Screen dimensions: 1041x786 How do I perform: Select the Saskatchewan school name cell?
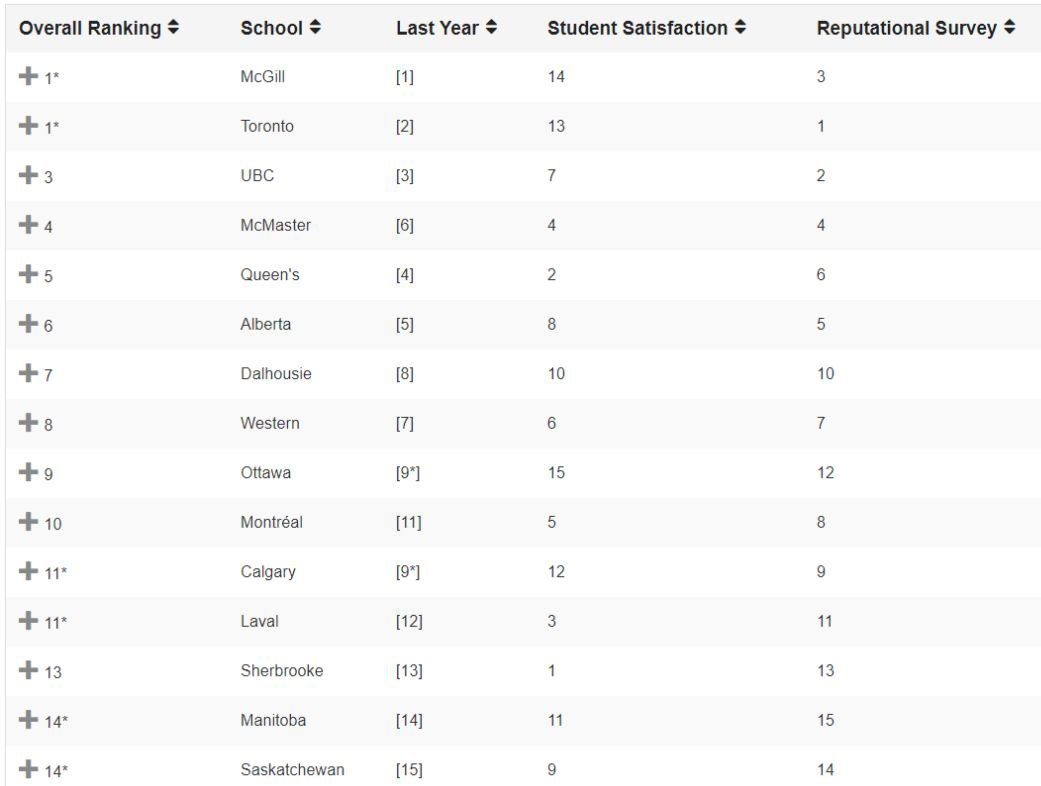(x=292, y=769)
